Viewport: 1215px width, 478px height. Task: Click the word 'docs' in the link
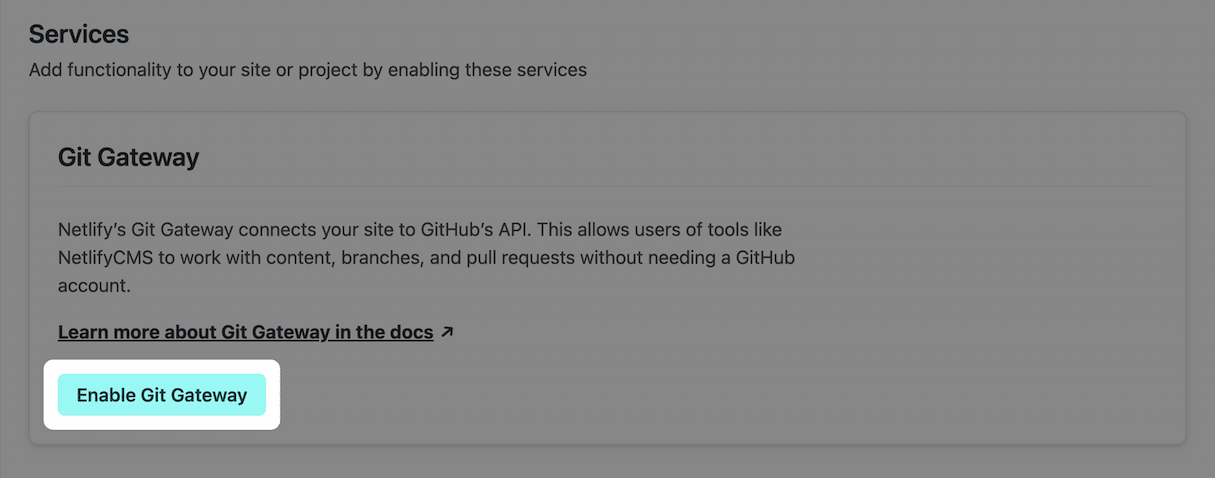pos(412,332)
